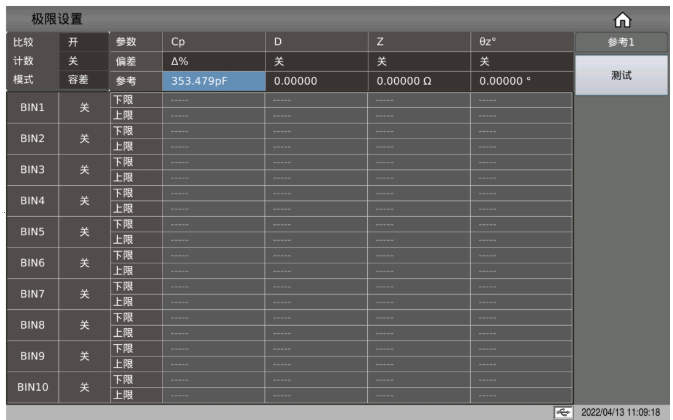
Task: Toggle BIN10 on/off state
Action: click(84, 387)
